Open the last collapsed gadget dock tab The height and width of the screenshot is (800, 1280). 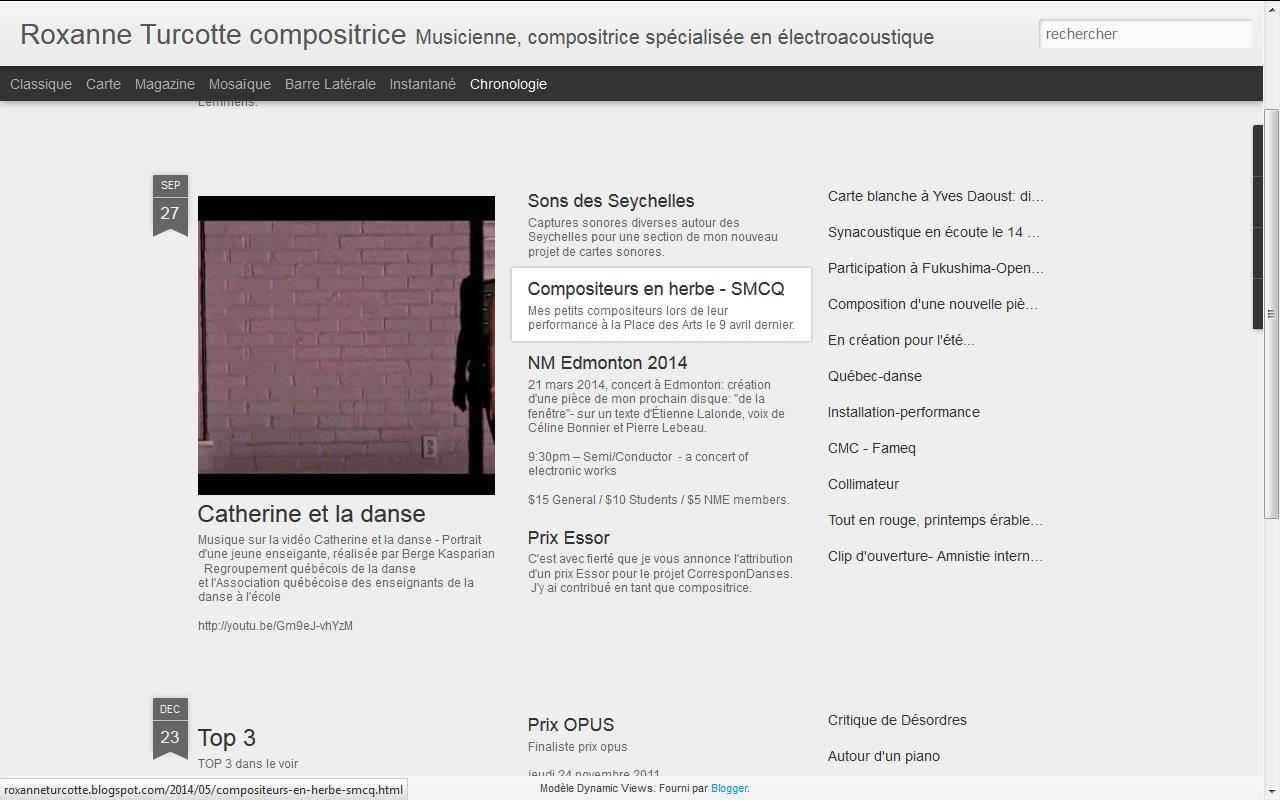[x=1258, y=303]
